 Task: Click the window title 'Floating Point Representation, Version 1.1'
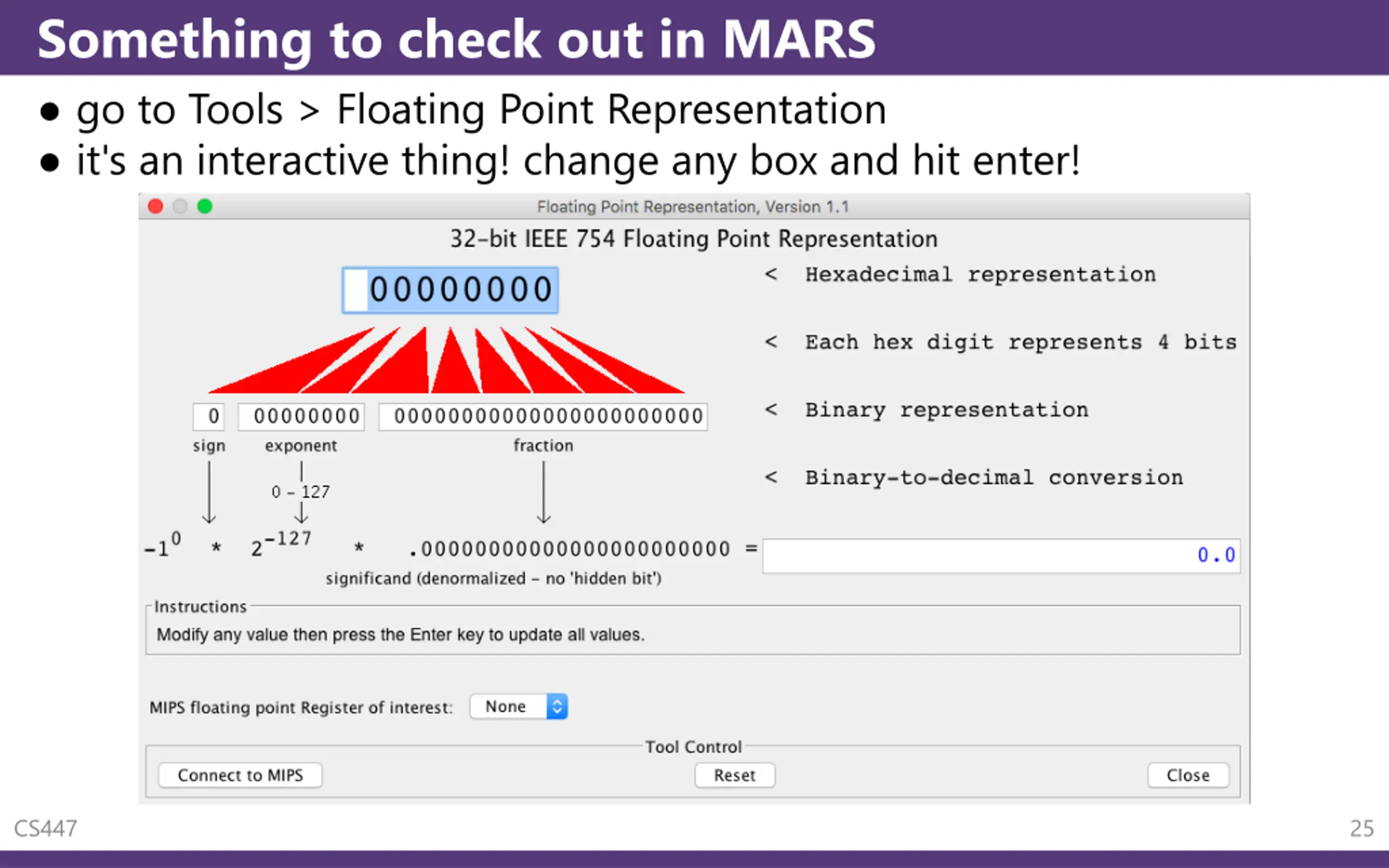(x=693, y=207)
